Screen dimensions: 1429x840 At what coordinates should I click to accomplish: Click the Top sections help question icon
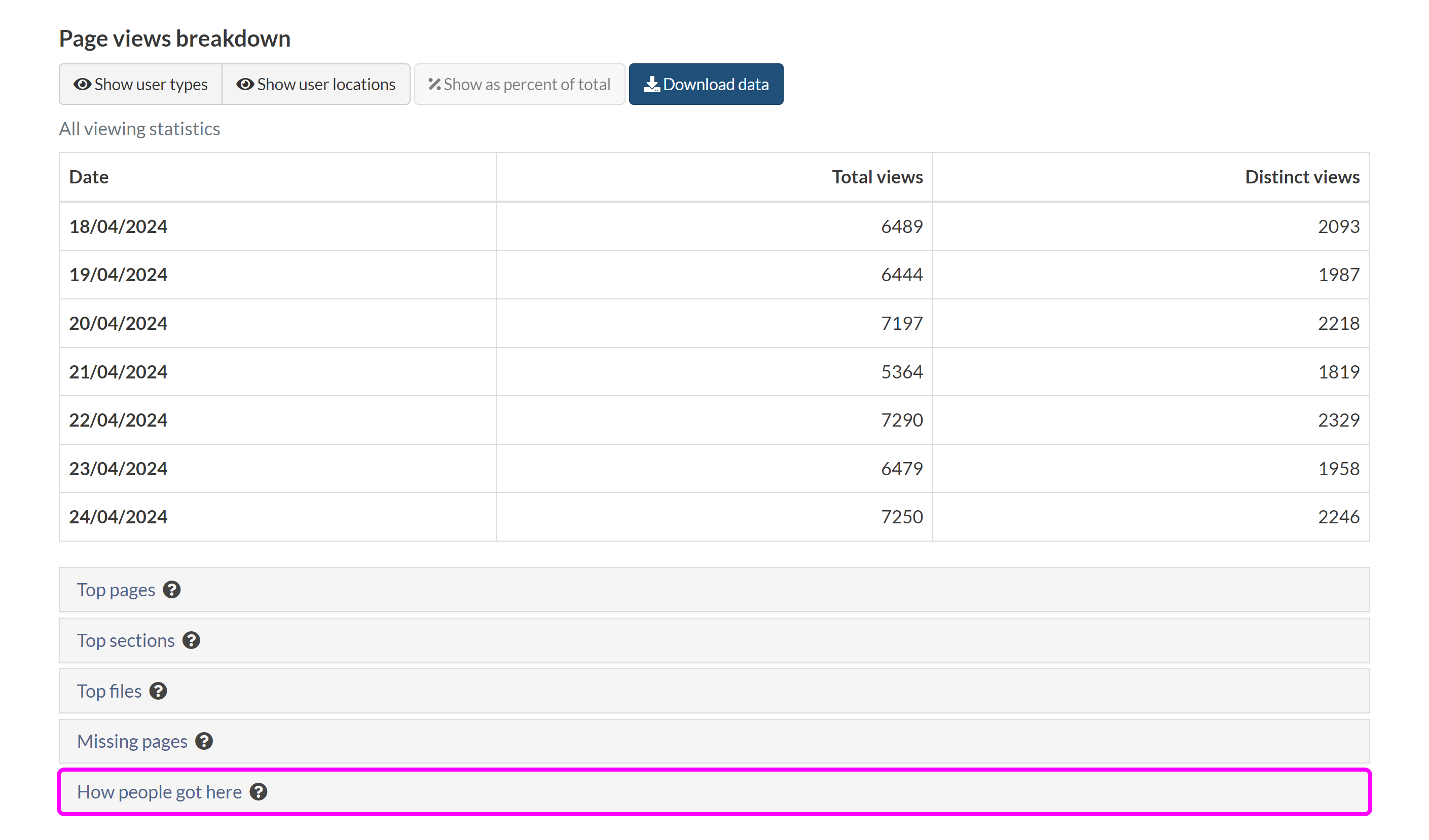(x=191, y=640)
